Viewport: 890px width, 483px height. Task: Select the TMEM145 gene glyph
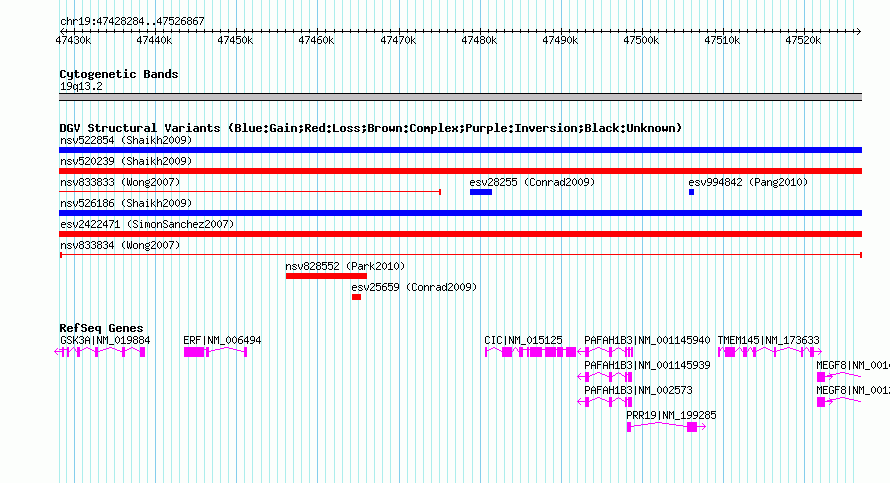770,352
